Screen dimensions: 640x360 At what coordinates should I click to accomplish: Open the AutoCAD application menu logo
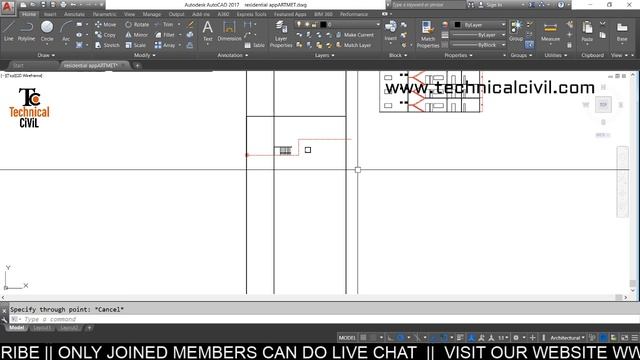tap(8, 7)
